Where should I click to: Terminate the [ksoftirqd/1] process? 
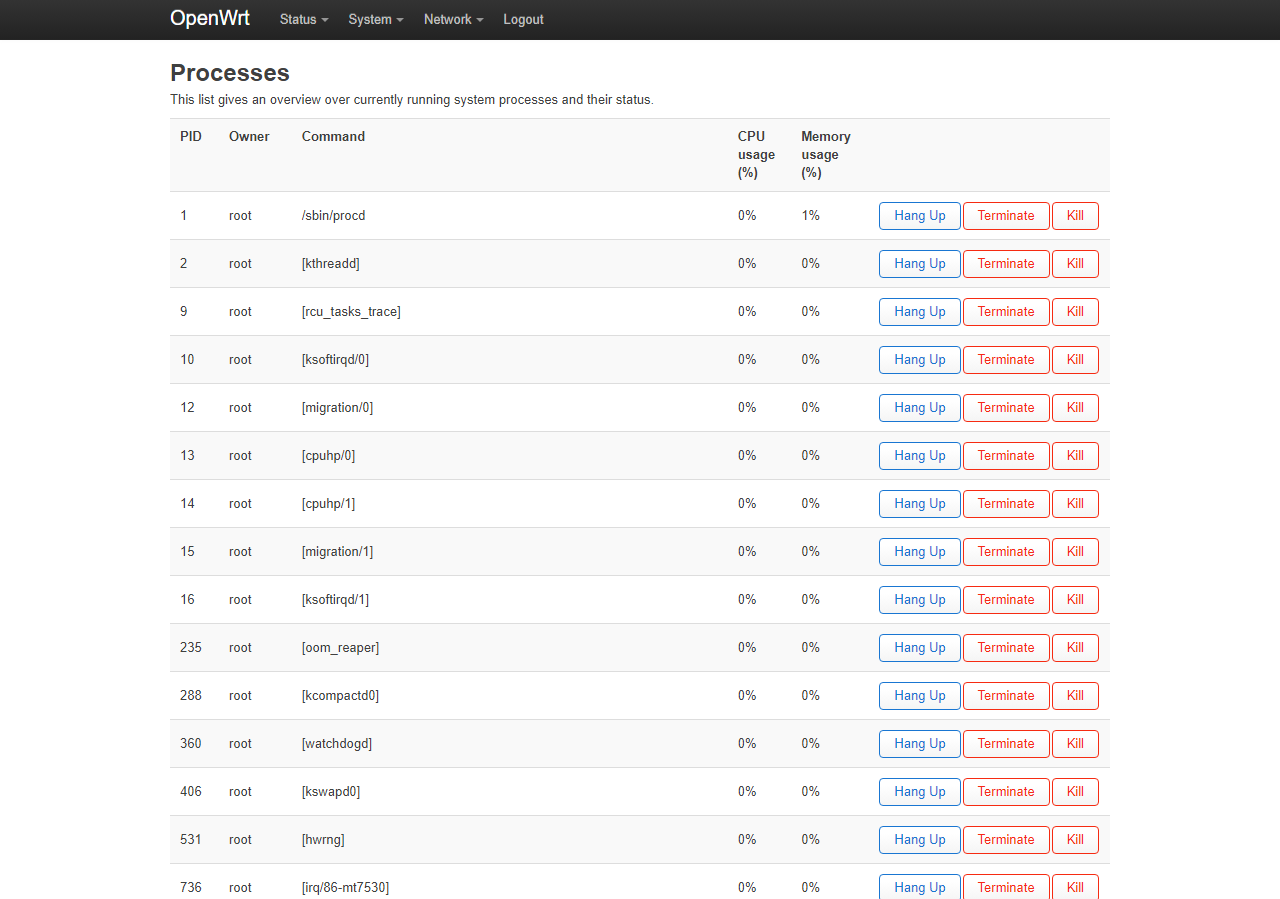point(1005,600)
